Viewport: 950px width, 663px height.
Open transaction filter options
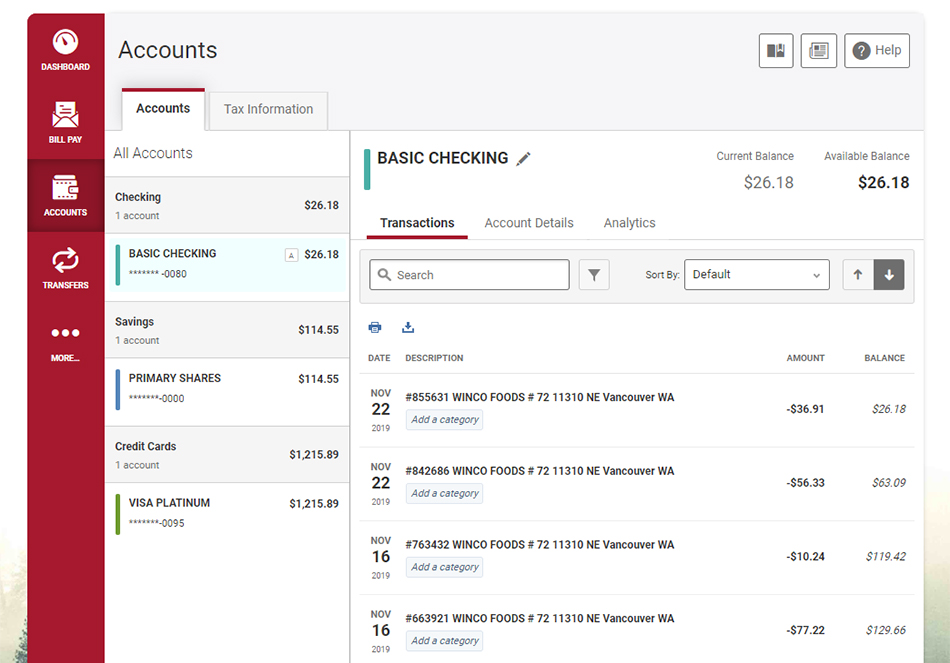pyautogui.click(x=594, y=275)
